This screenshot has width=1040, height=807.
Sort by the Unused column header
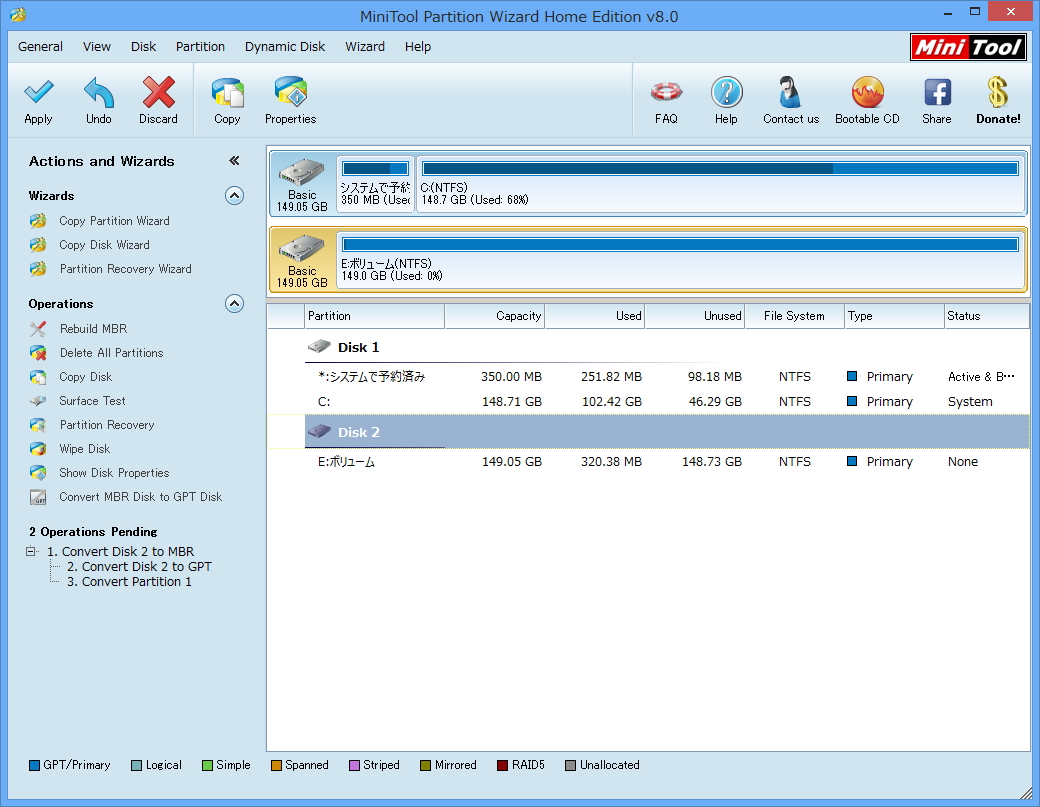(x=694, y=316)
